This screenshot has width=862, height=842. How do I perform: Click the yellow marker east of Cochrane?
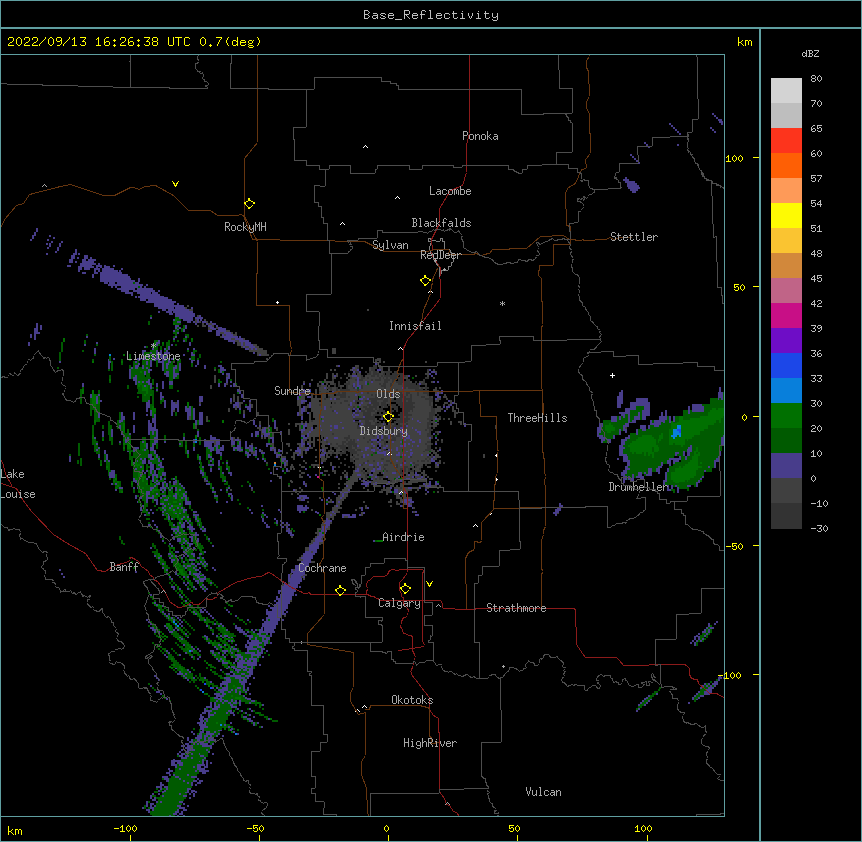pyautogui.click(x=340, y=590)
